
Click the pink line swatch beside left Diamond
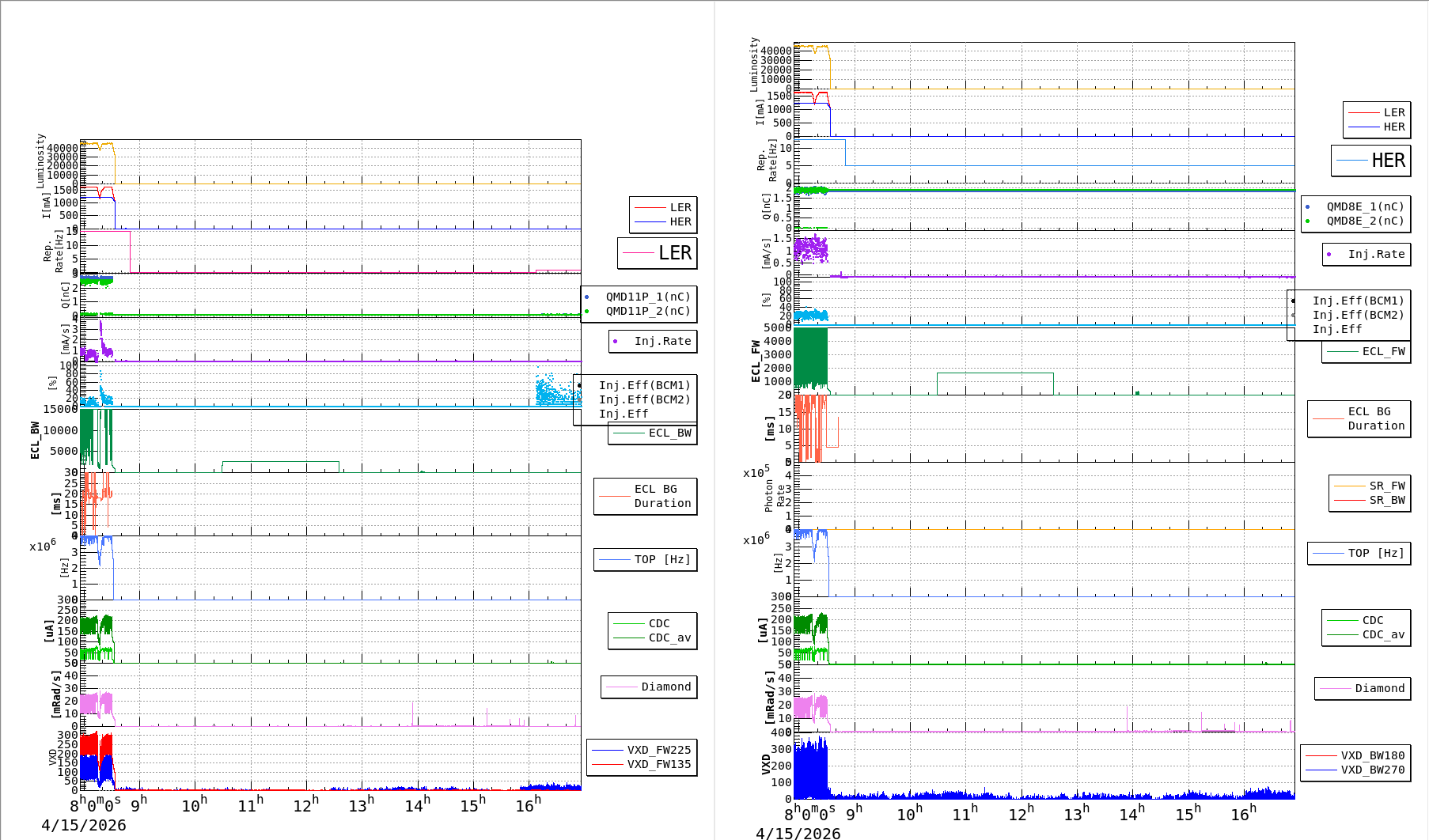pyautogui.click(x=622, y=687)
